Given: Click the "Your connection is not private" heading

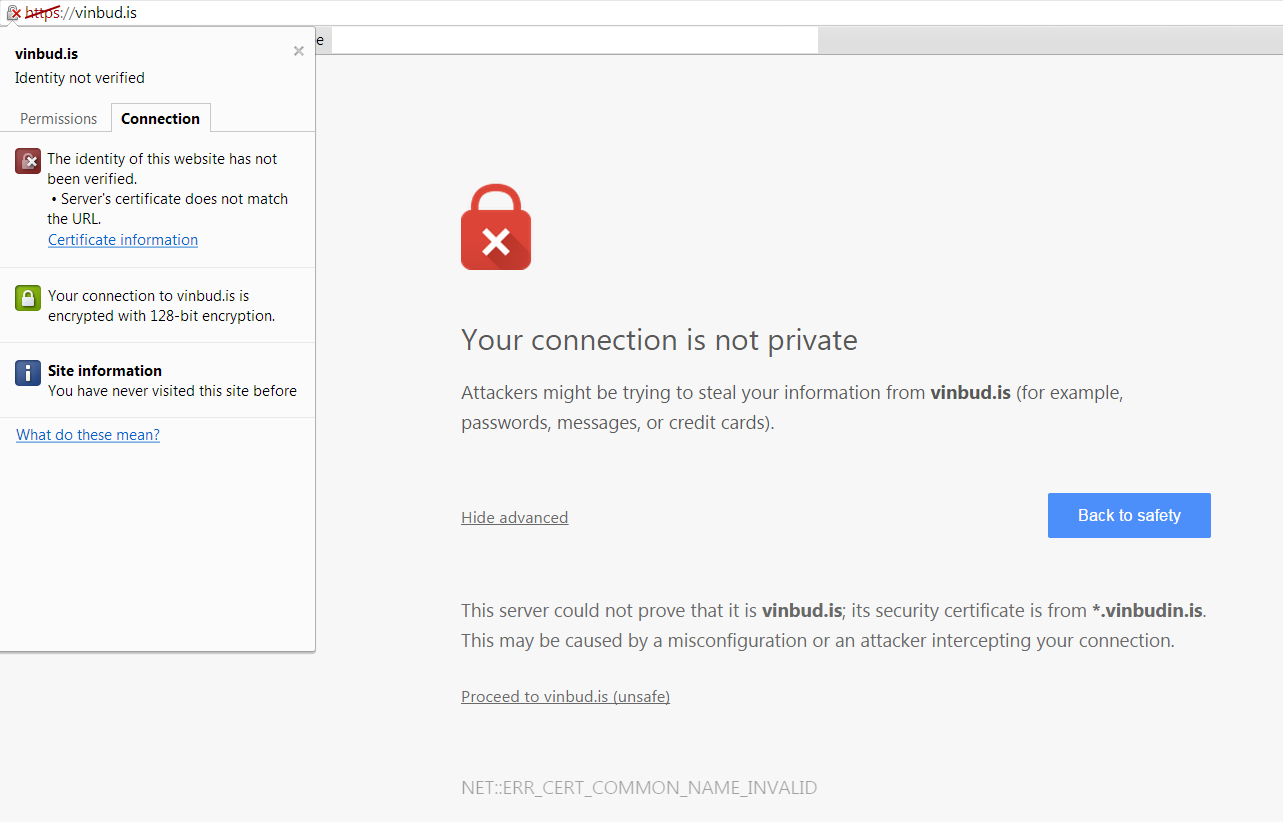Looking at the screenshot, I should point(659,341).
